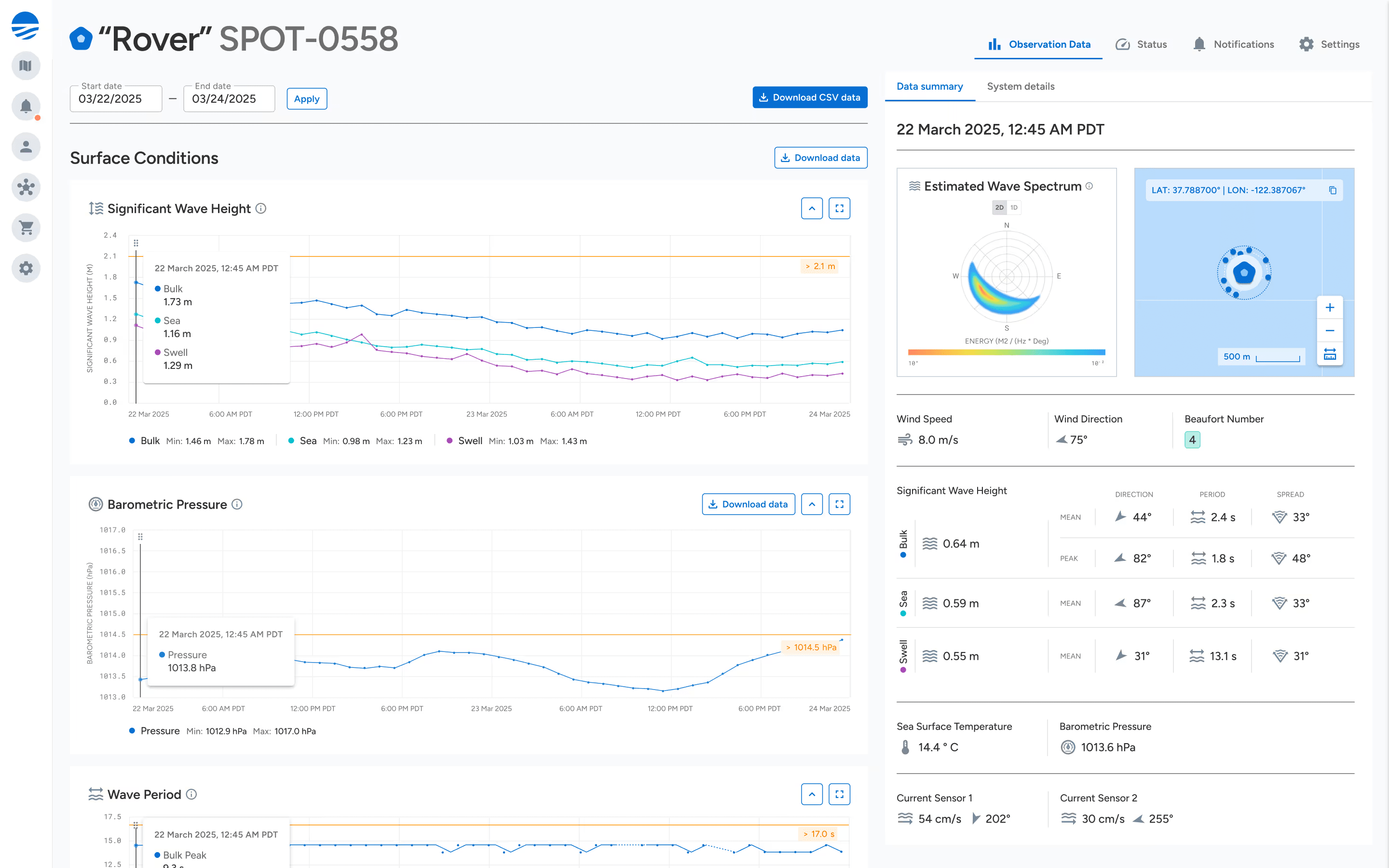1389x868 pixels.
Task: Edit the Start date field
Action: pyautogui.click(x=115, y=99)
